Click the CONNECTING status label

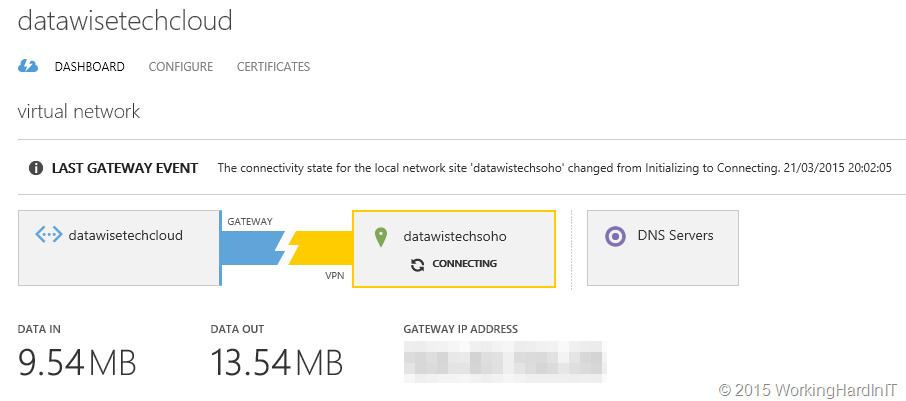(465, 264)
